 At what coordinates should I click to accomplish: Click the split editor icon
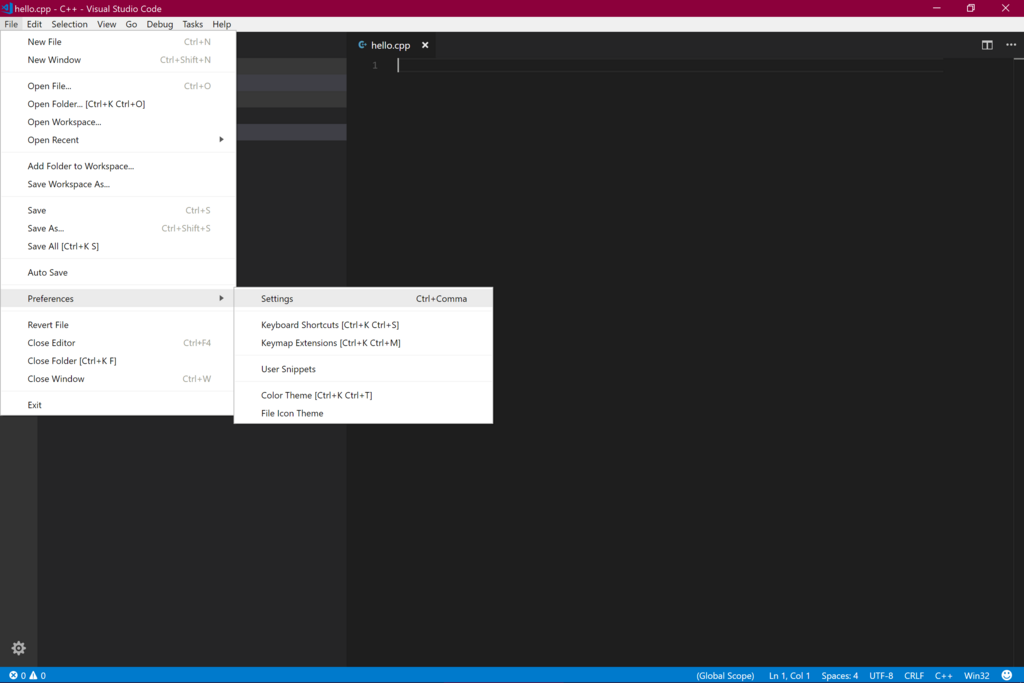[x=987, y=45]
